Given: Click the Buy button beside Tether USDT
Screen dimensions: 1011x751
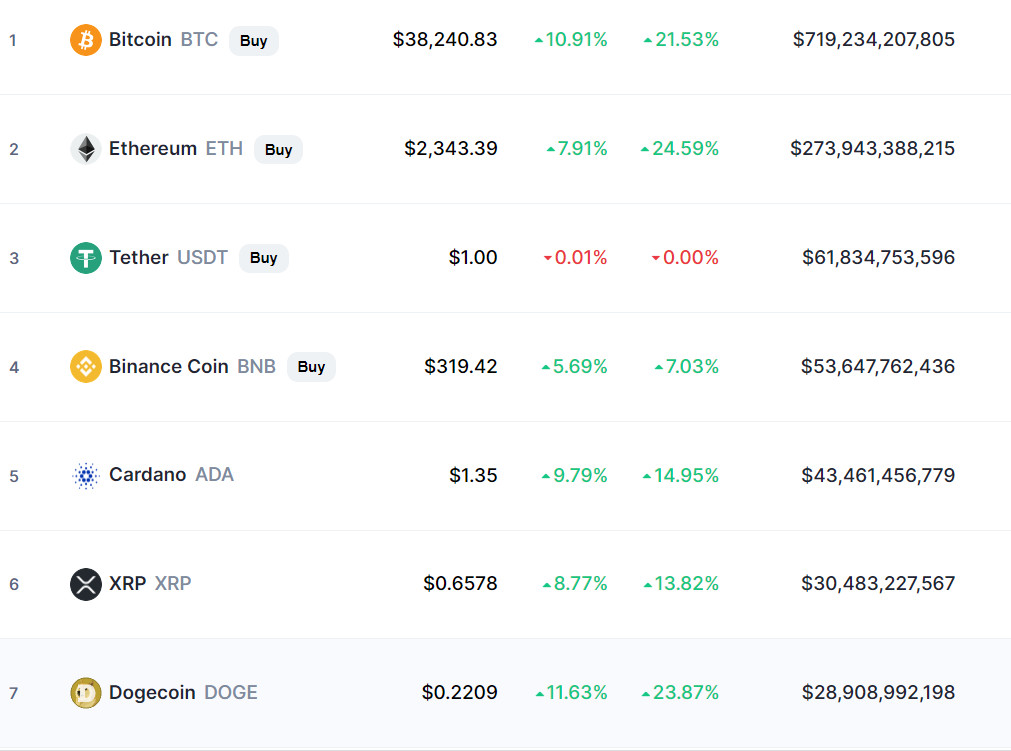Looking at the screenshot, I should [x=264, y=258].
